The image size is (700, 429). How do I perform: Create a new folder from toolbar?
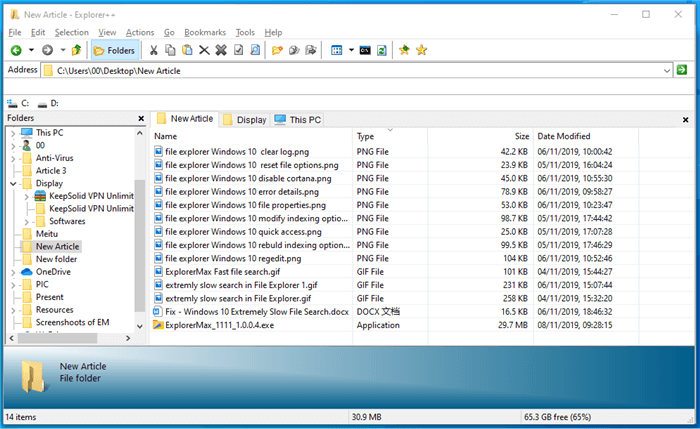pos(277,50)
